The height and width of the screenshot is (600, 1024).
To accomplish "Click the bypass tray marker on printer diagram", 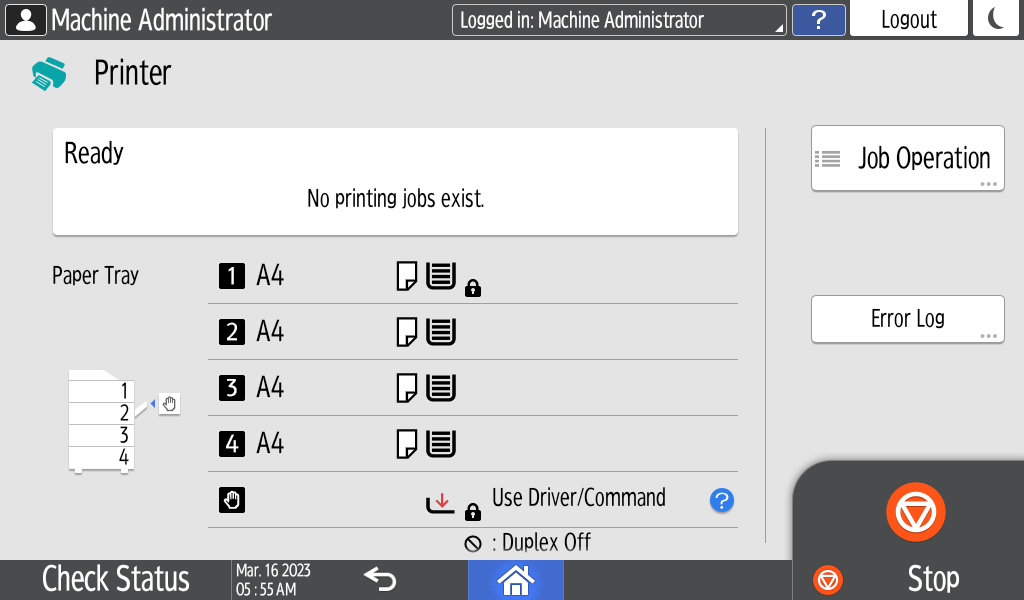I will click(168, 404).
